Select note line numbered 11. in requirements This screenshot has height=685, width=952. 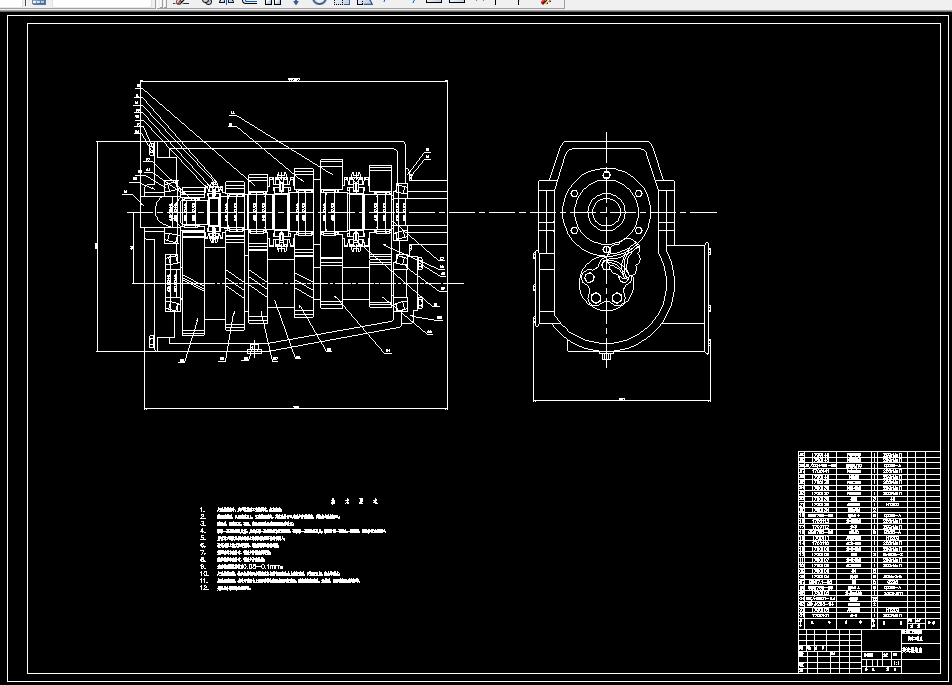279,581
